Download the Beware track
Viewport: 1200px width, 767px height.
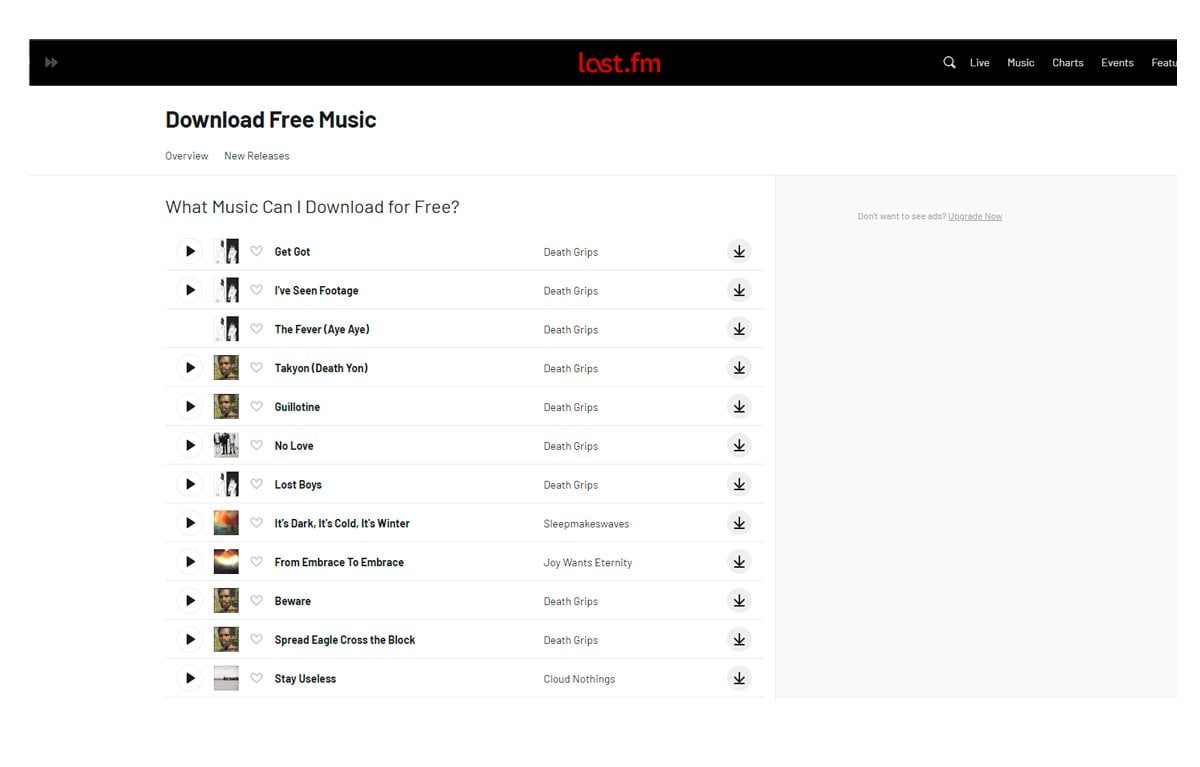tap(739, 601)
